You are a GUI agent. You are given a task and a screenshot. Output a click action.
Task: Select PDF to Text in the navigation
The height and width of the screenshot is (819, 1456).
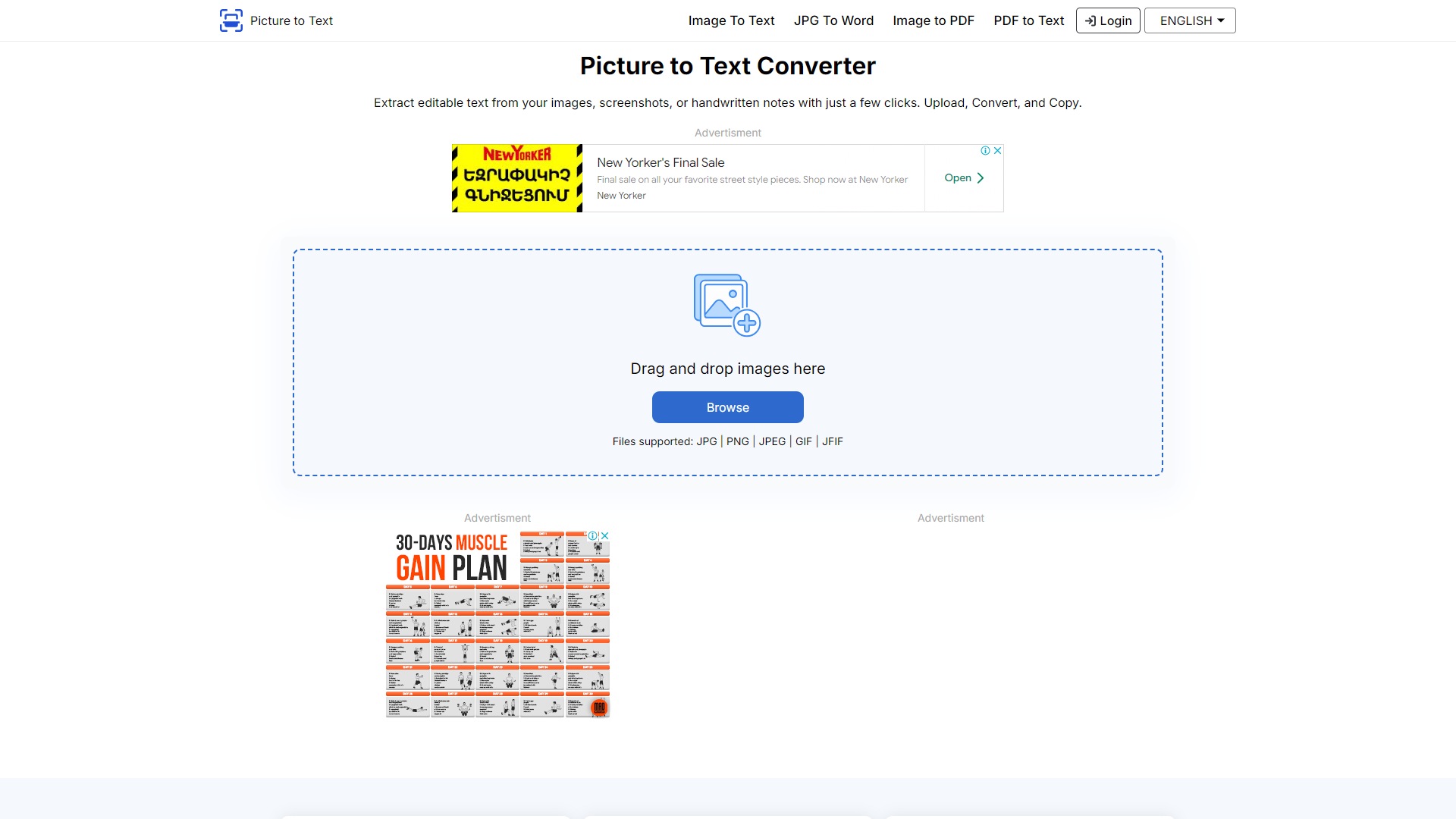pyautogui.click(x=1028, y=20)
